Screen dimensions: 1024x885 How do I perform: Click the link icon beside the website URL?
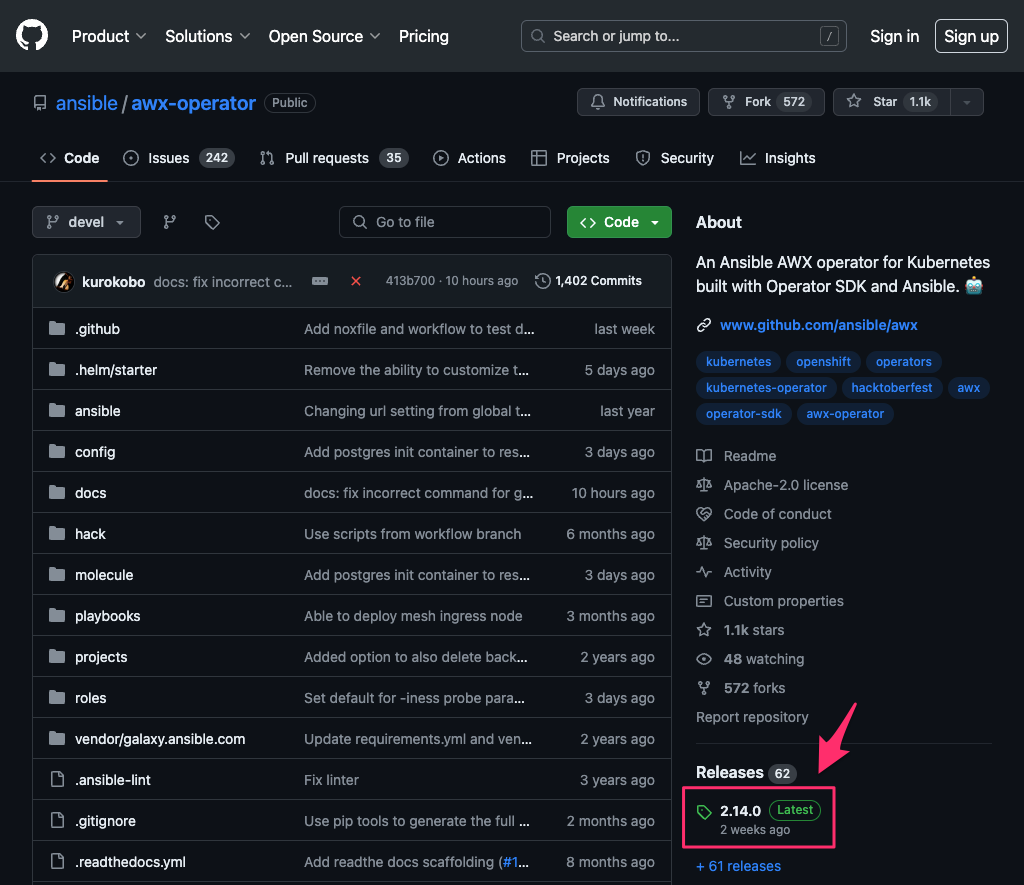click(703, 325)
